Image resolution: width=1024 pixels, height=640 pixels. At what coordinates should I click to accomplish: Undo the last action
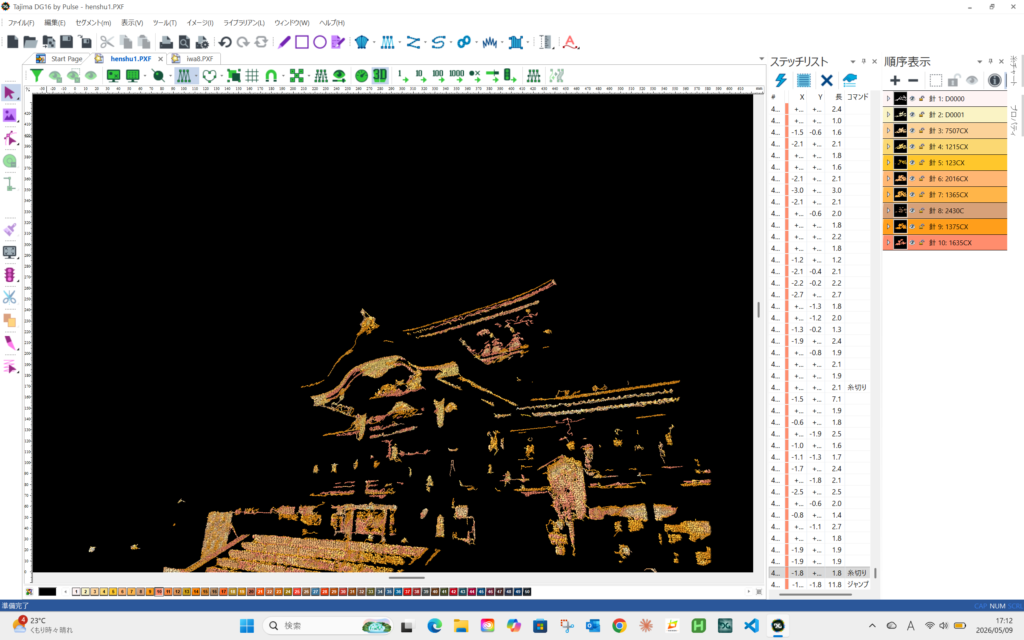point(225,42)
